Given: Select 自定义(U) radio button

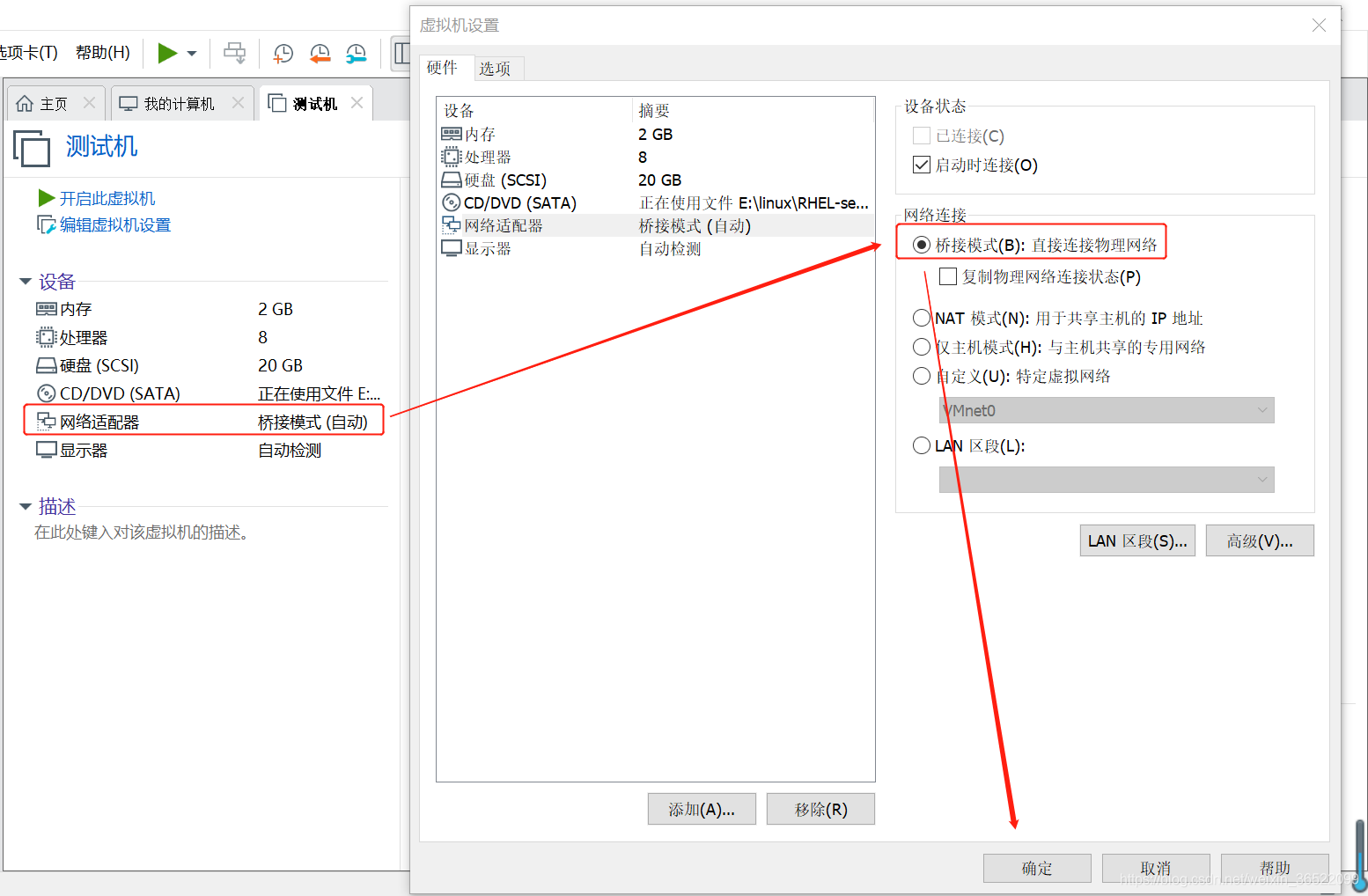Looking at the screenshot, I should point(922,376).
